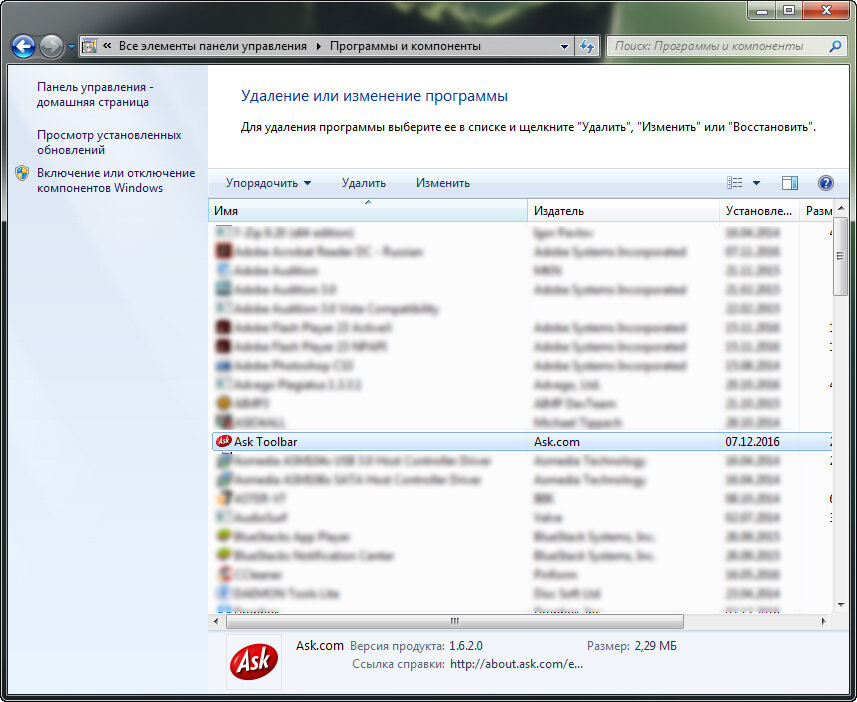The height and width of the screenshot is (702, 857).
Task: Select the "Все элементы панели управления" breadcrumb
Action: [x=213, y=46]
